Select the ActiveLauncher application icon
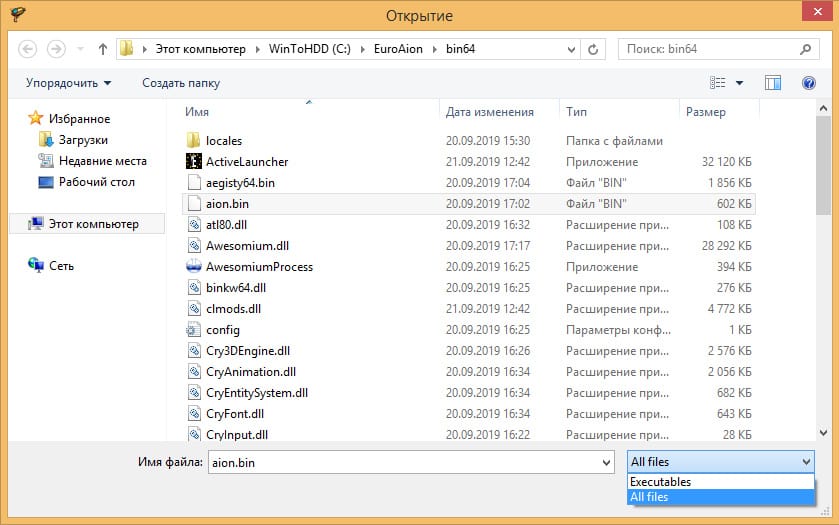The image size is (839, 525). click(194, 162)
